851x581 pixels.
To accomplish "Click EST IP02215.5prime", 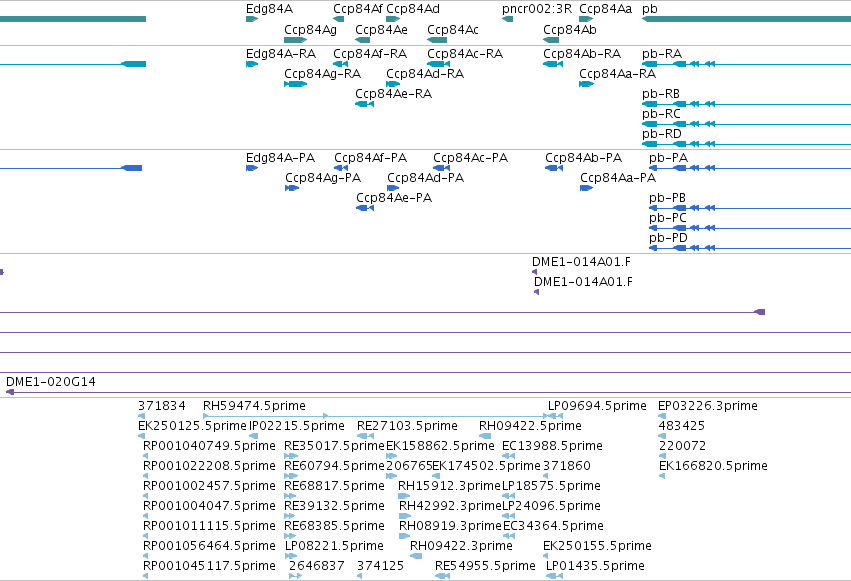I will (297, 426).
